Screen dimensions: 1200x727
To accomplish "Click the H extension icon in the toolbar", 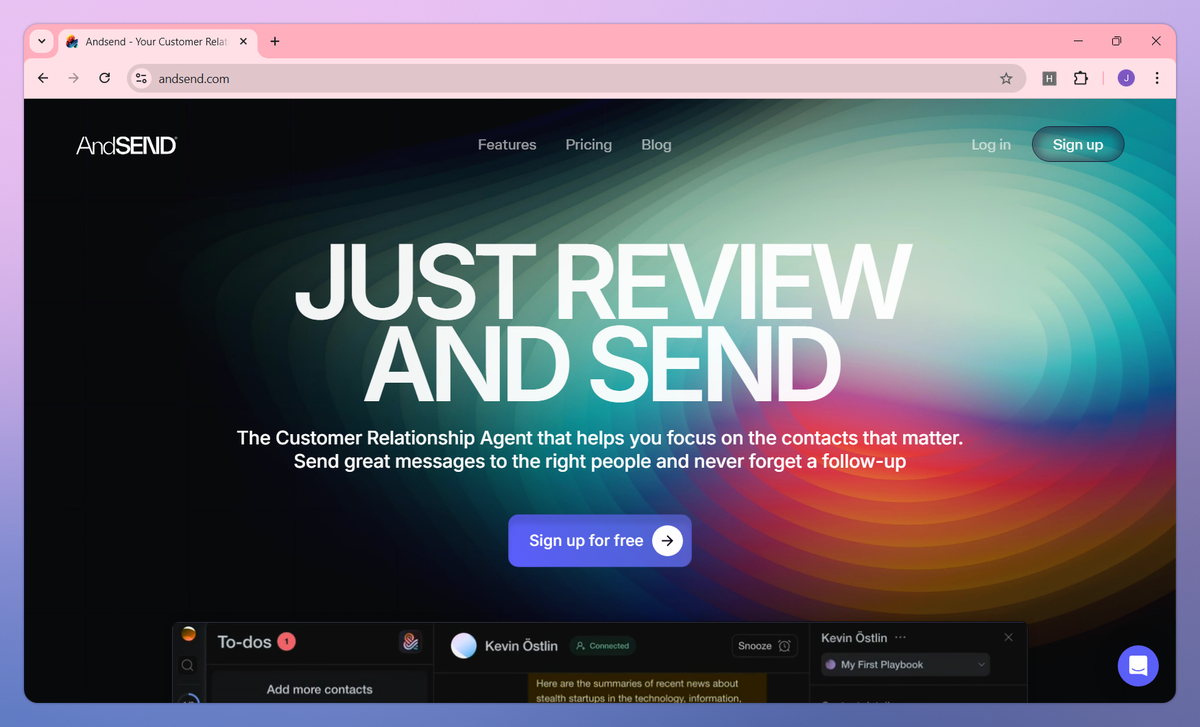I will [x=1049, y=77].
